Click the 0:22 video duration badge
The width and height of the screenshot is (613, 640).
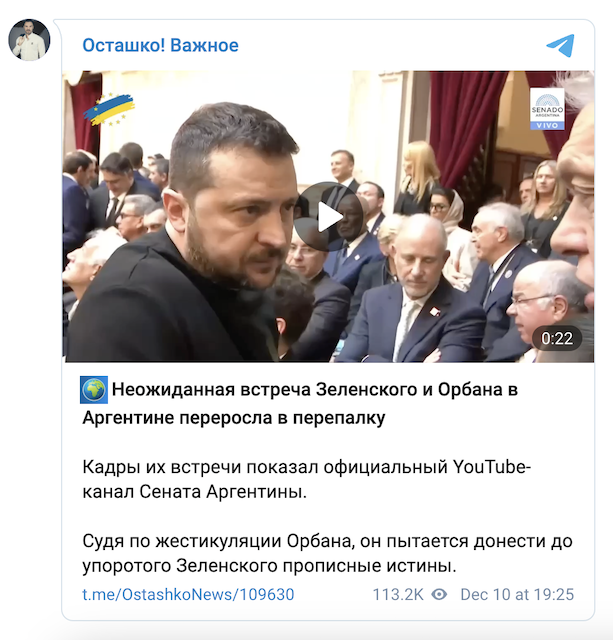(557, 338)
